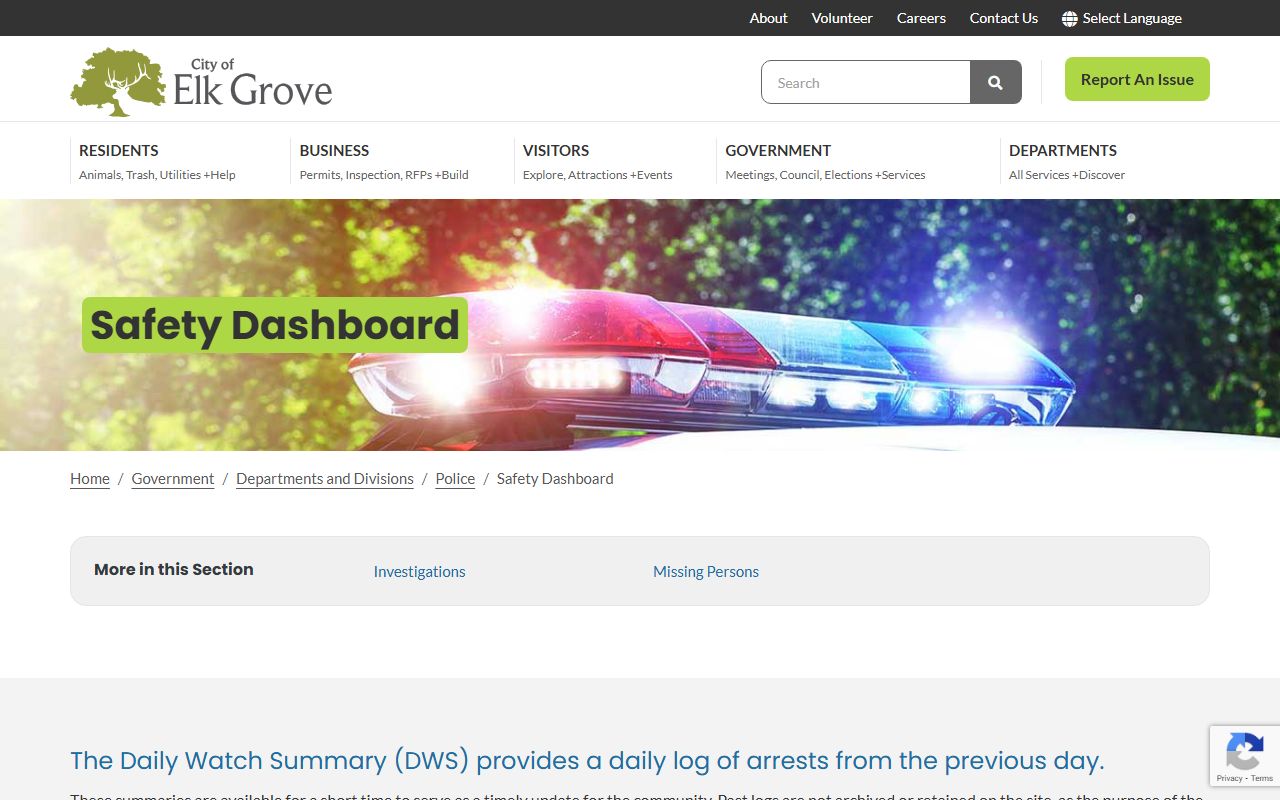Click into the Search input field
1280x800 pixels.
[866, 82]
